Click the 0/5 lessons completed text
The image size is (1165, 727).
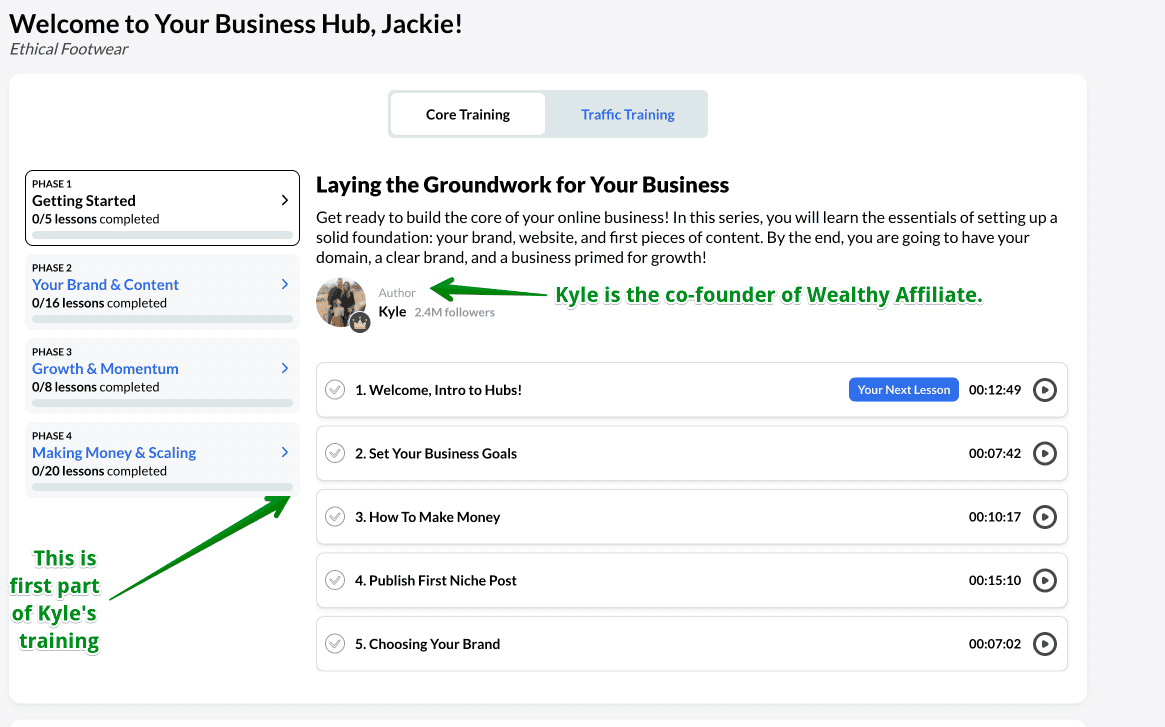click(x=96, y=219)
